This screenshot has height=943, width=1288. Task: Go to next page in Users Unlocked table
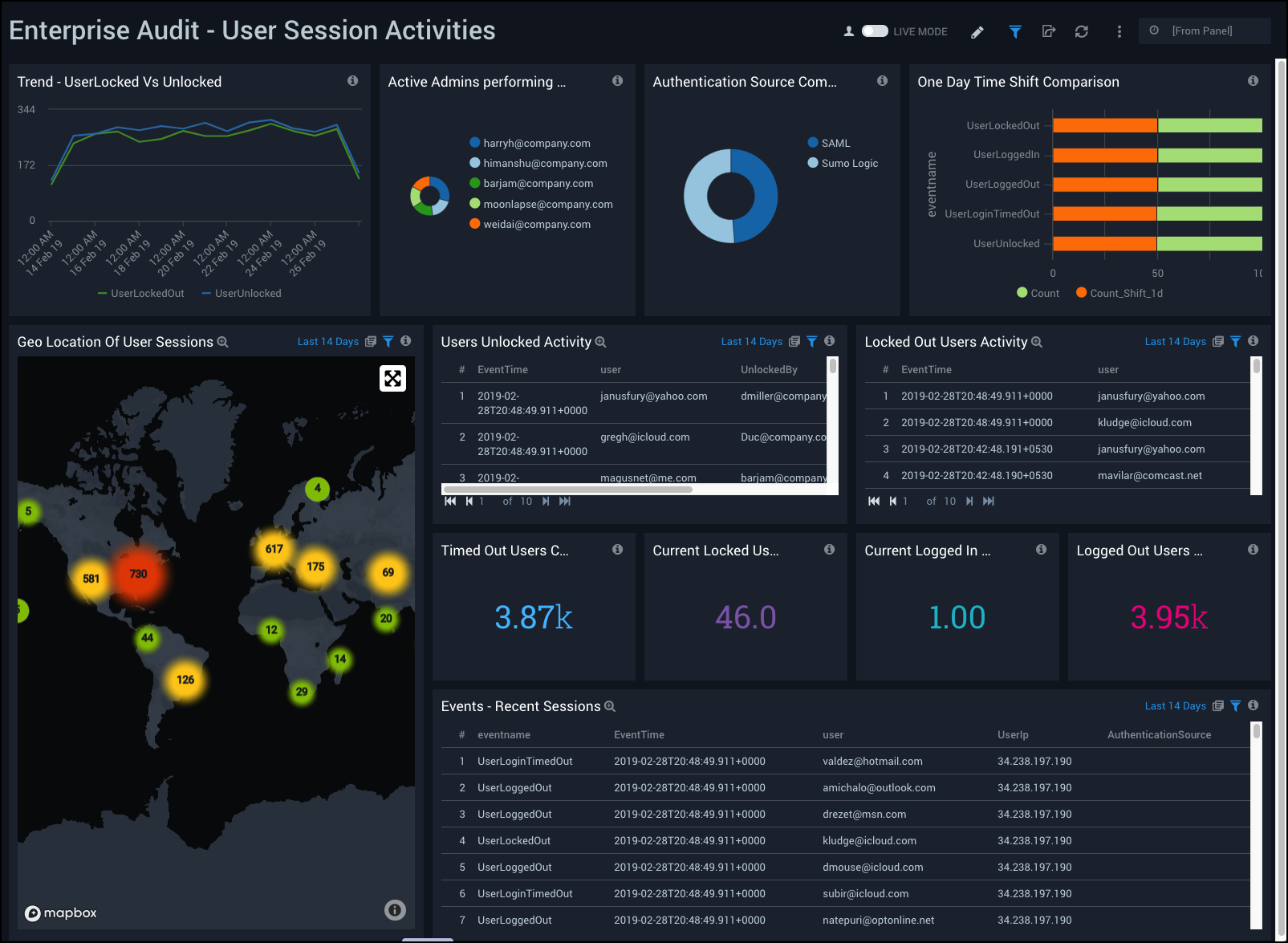(x=546, y=501)
